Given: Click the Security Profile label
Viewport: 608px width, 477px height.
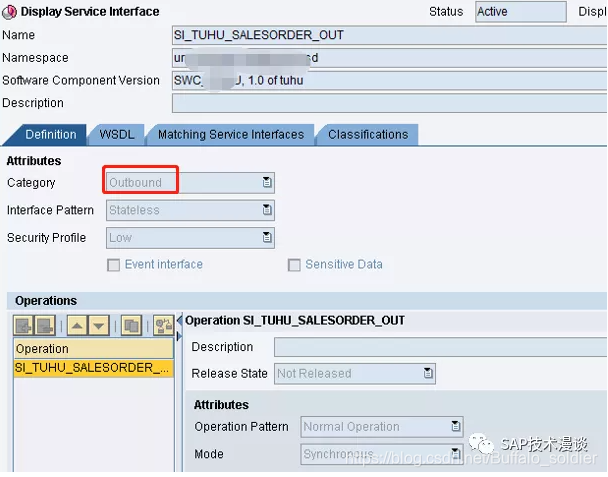Looking at the screenshot, I should (x=47, y=238).
